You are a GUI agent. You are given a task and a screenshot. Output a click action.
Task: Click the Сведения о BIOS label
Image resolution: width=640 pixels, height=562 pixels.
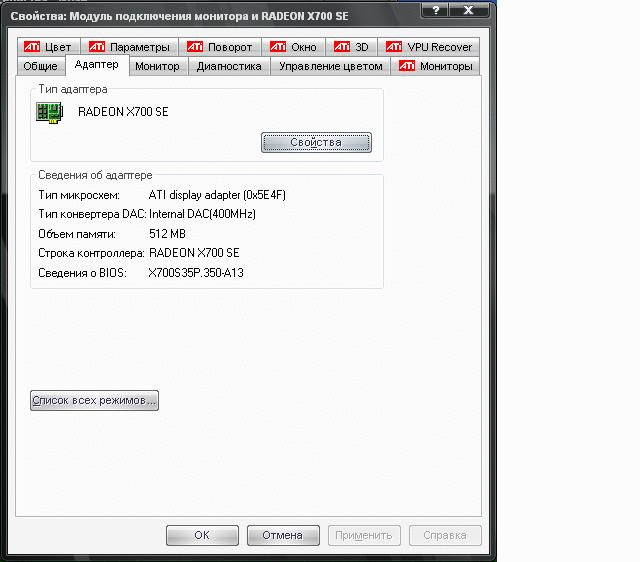pyautogui.click(x=82, y=273)
